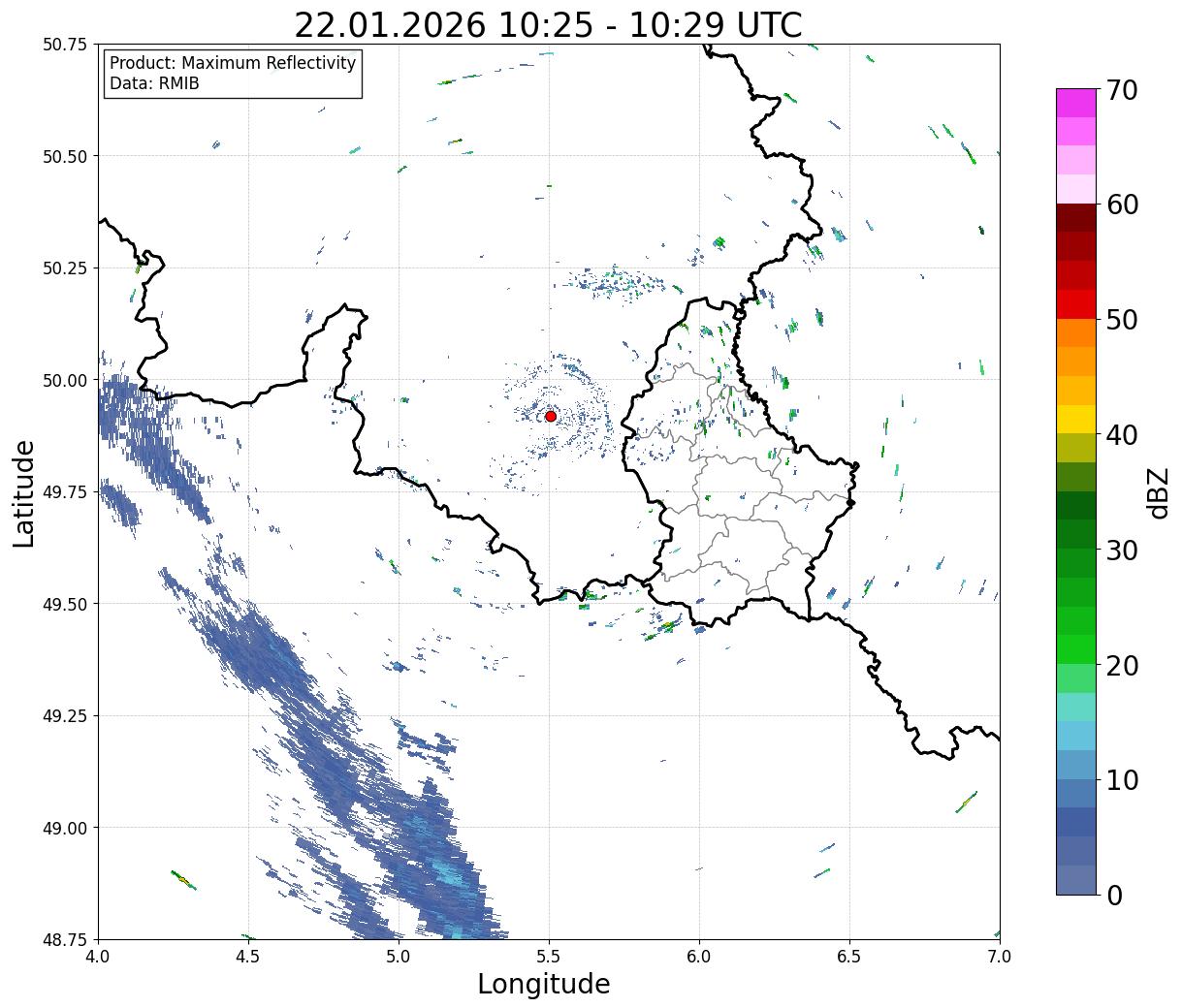Viewport: 1182px width, 1008px height.
Task: Click the latitude tick label 49.75
Action: (65, 492)
